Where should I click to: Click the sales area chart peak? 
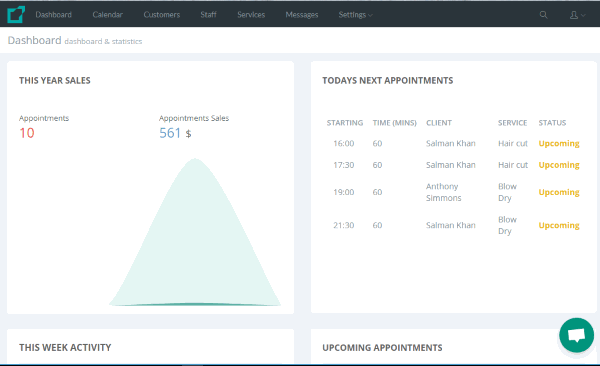point(195,159)
